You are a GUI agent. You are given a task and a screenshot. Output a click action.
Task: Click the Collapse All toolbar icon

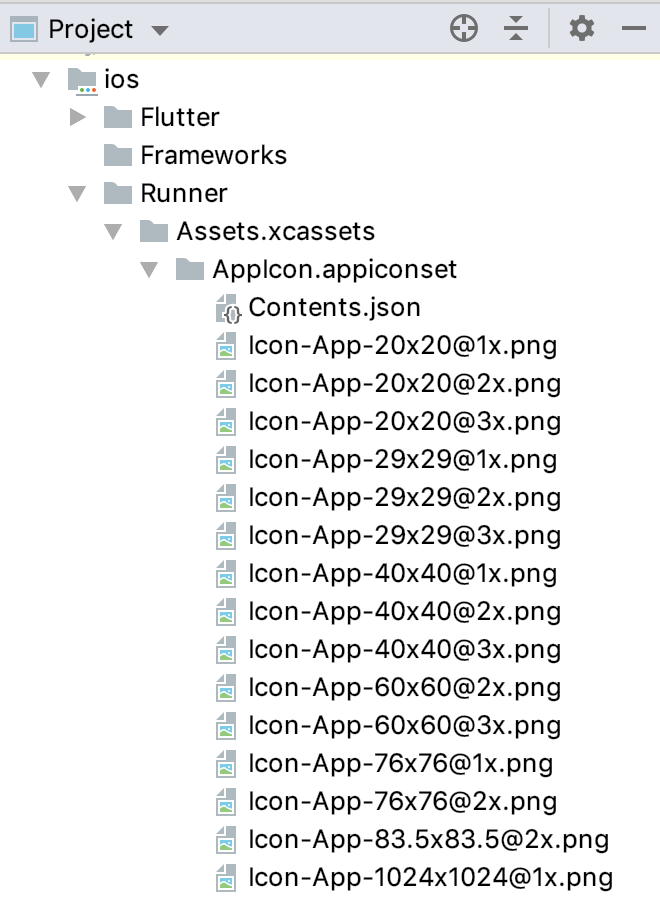[516, 28]
